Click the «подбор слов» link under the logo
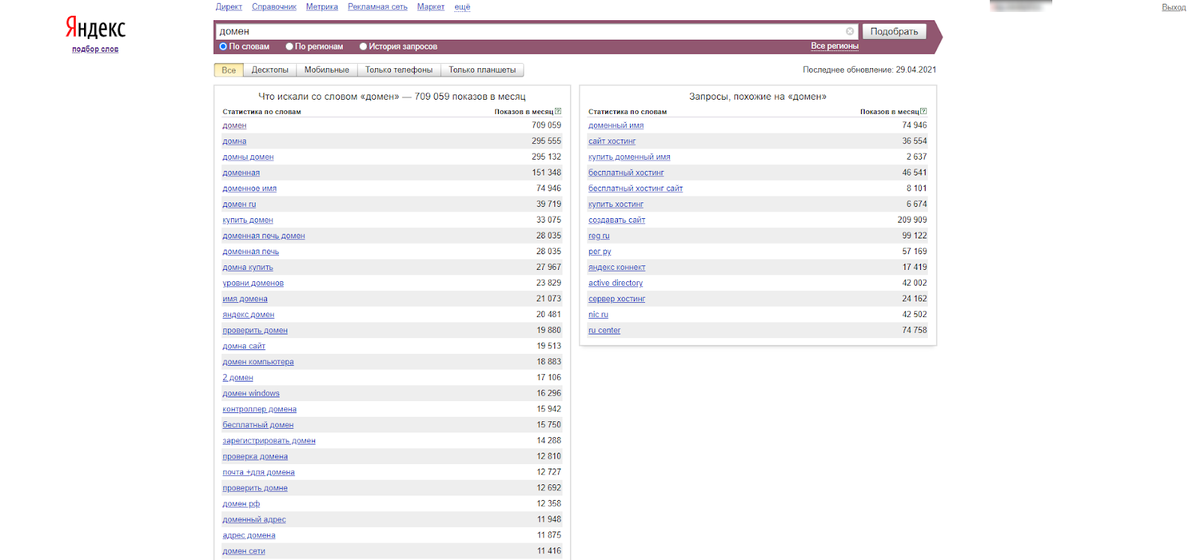1200x560 pixels. tap(95, 49)
